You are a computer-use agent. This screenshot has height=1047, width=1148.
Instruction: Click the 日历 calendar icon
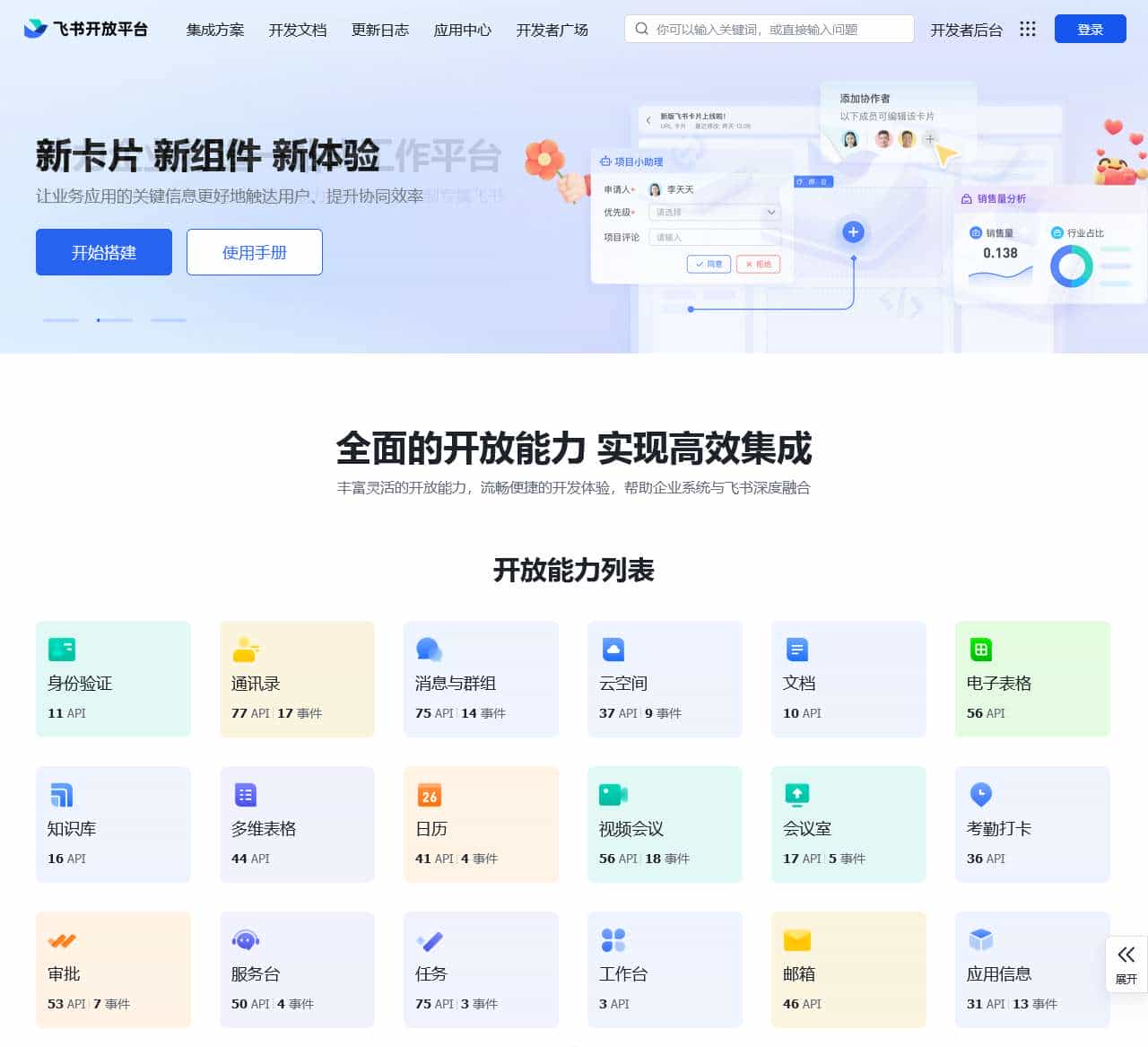[x=430, y=795]
